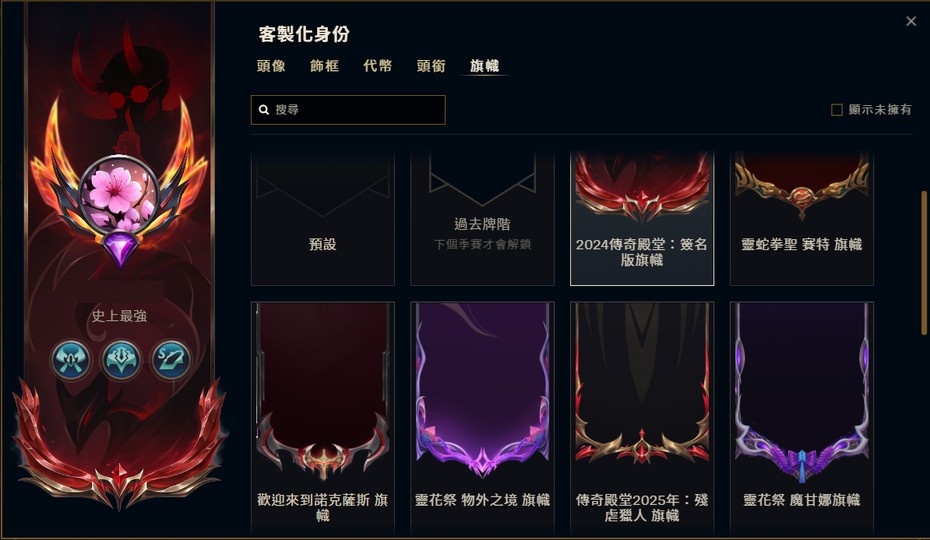Viewport: 930px width, 540px height.
Task: Pick the 靈蛇拳聖 賽特 旗幟 banner
Action: [x=802, y=218]
